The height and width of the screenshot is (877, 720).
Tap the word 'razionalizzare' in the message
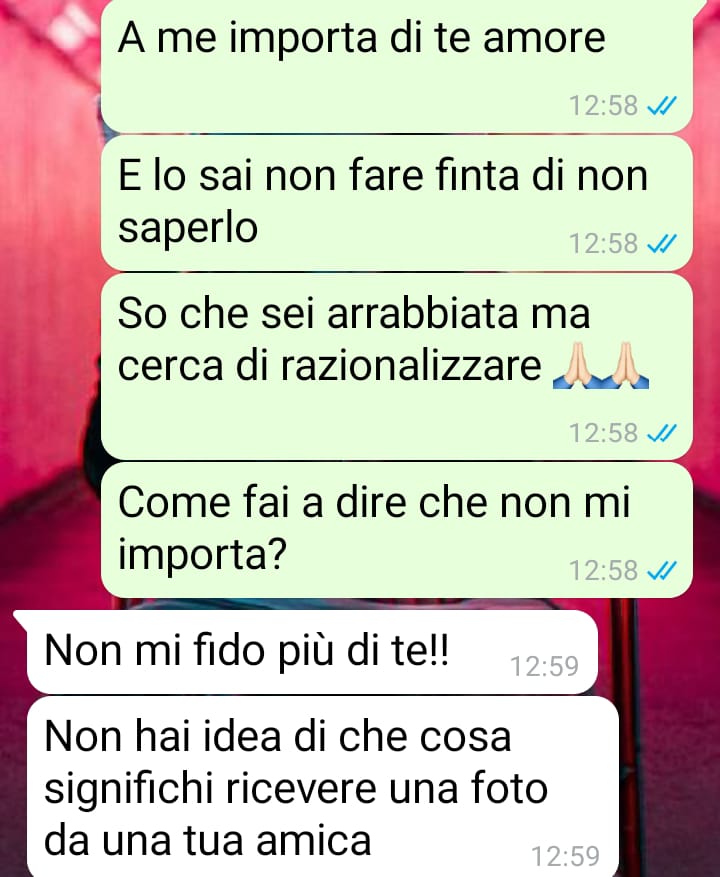pos(411,367)
